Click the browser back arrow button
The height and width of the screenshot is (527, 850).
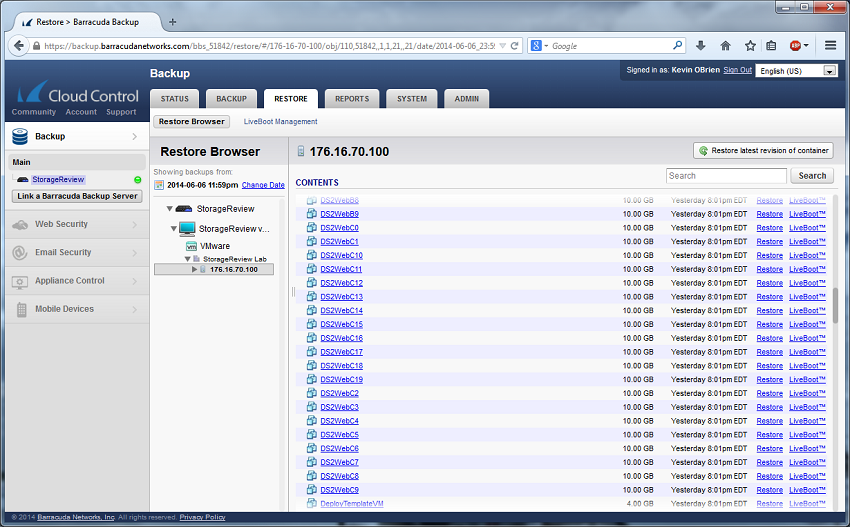click(18, 46)
